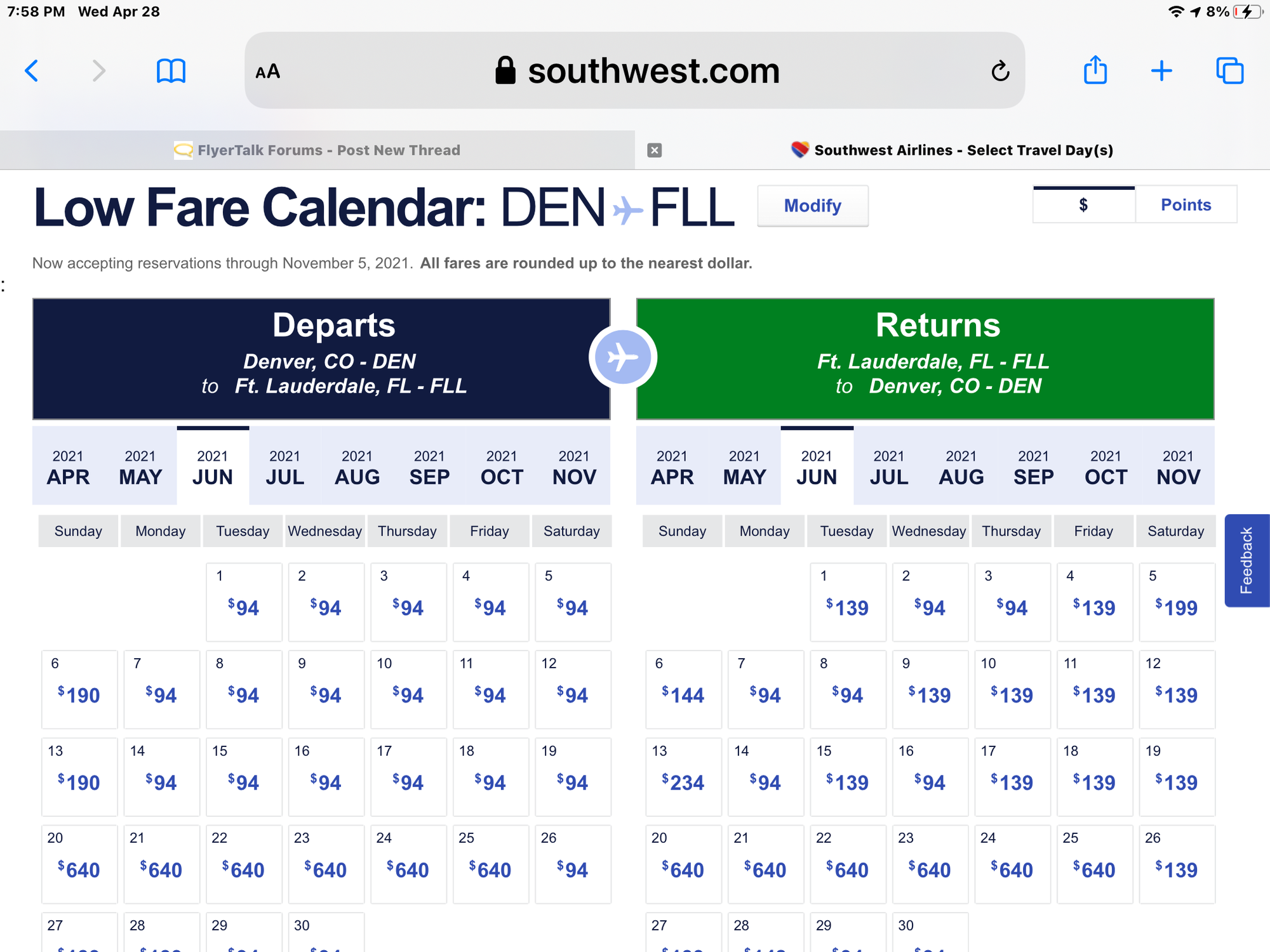
Task: Click the Modify button
Action: click(x=813, y=206)
